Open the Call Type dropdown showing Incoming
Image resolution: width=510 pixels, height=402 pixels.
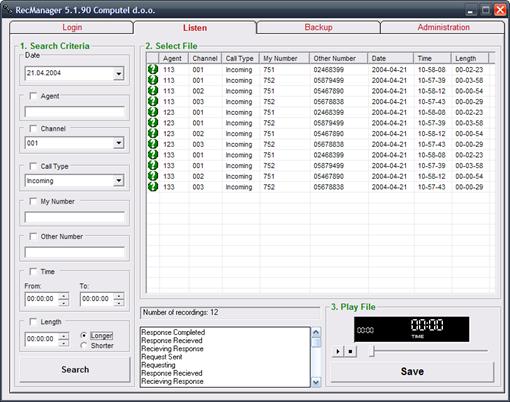pos(119,181)
